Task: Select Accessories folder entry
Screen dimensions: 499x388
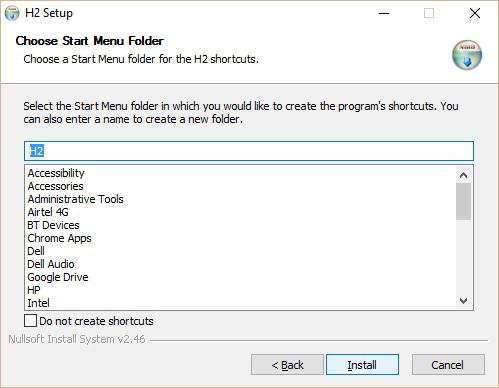Action: [55, 186]
